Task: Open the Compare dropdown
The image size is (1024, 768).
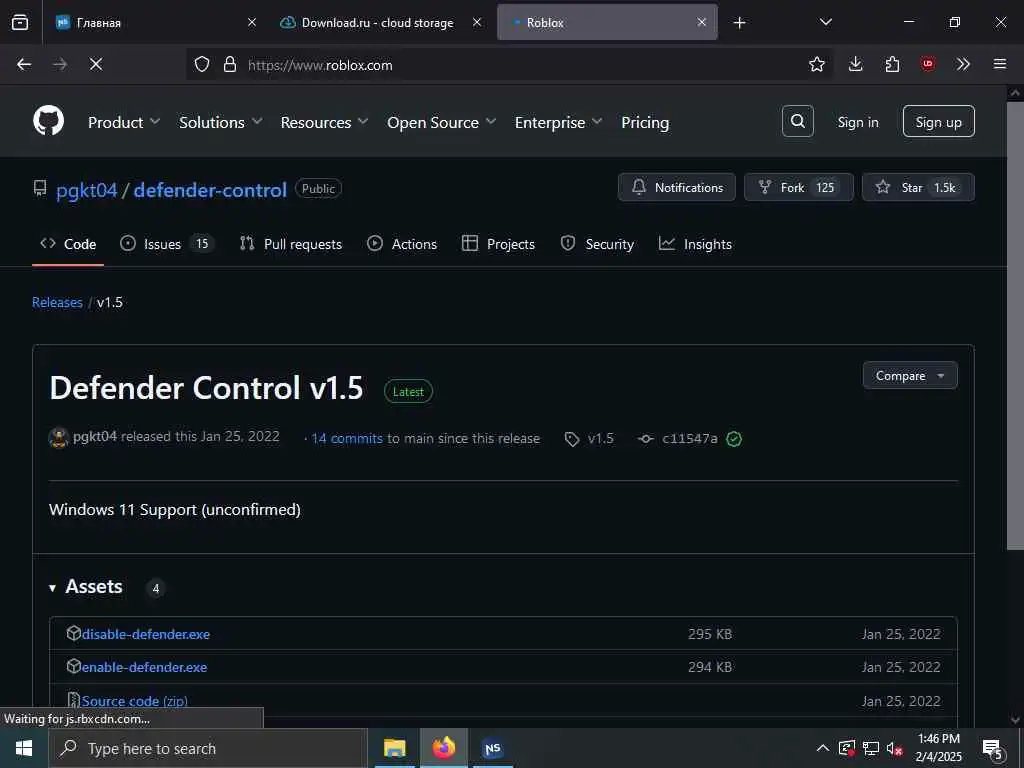Action: (910, 376)
